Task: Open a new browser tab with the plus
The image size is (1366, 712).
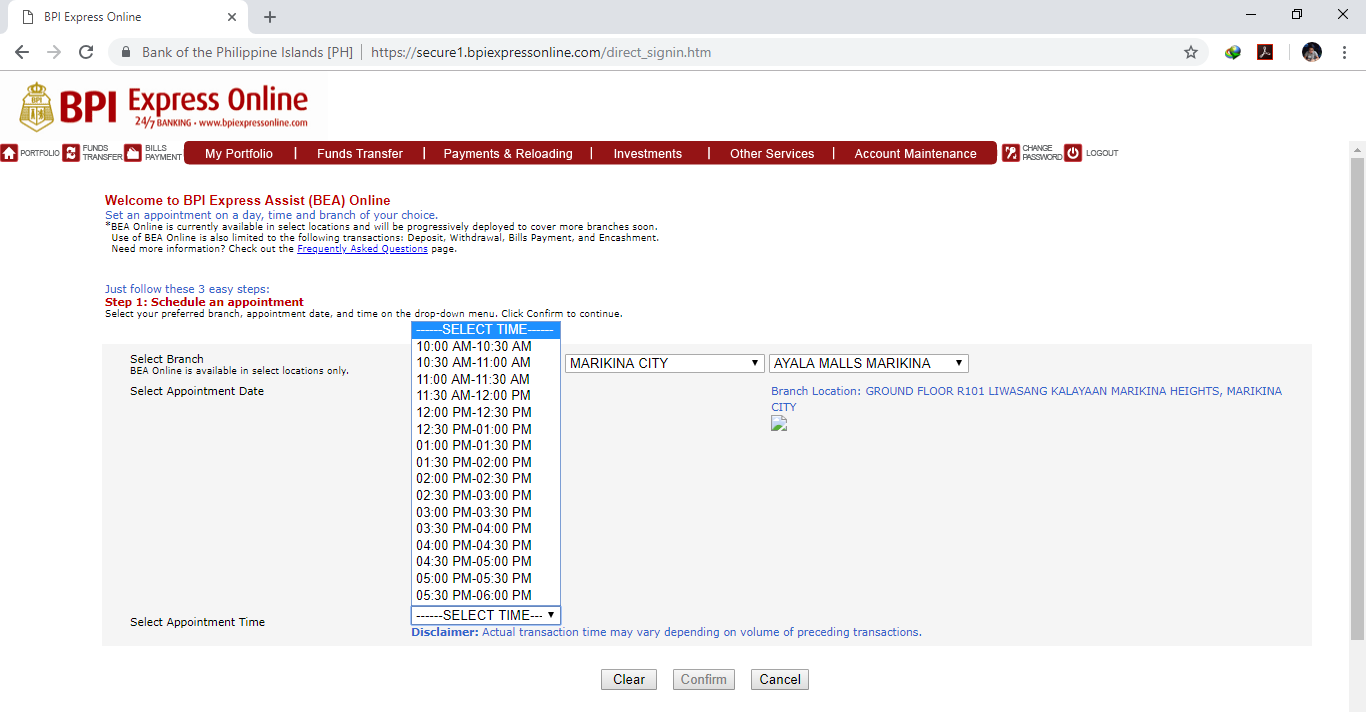Action: click(x=270, y=17)
